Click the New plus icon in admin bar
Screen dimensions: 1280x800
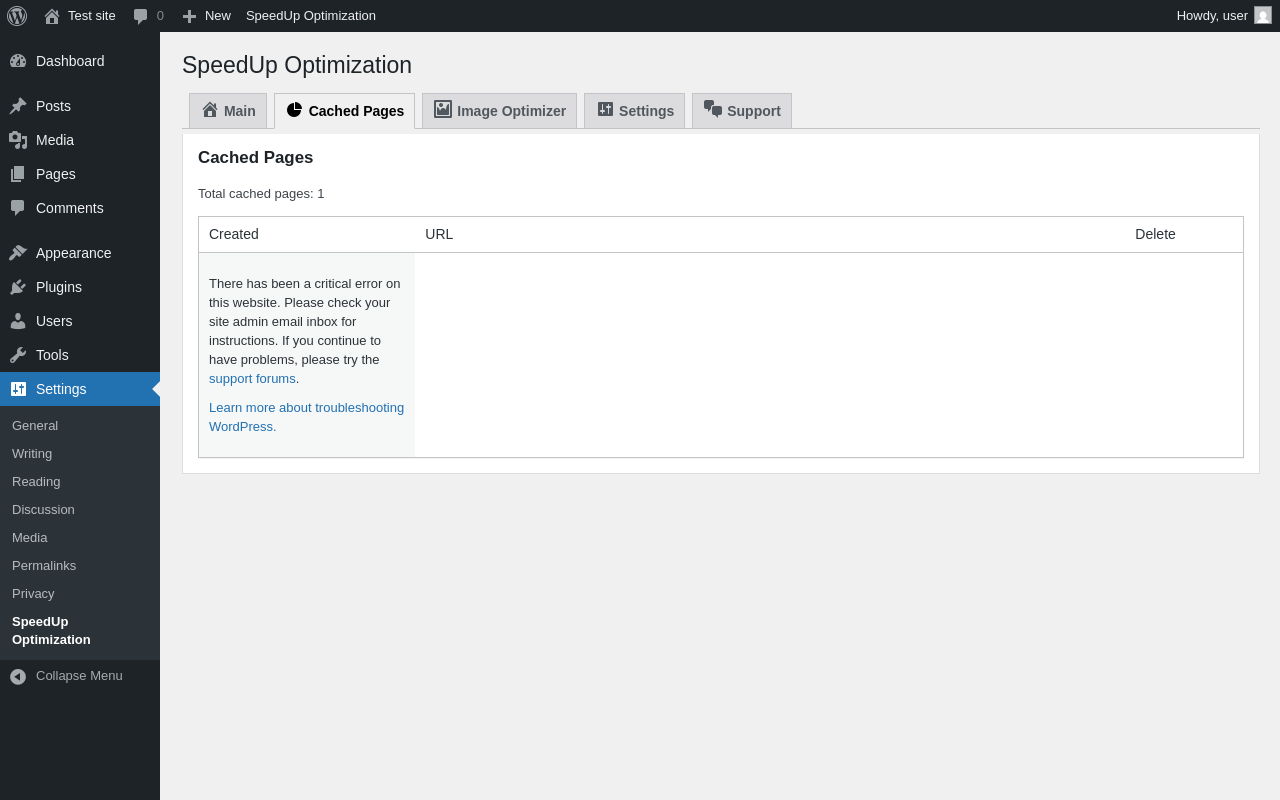click(189, 16)
